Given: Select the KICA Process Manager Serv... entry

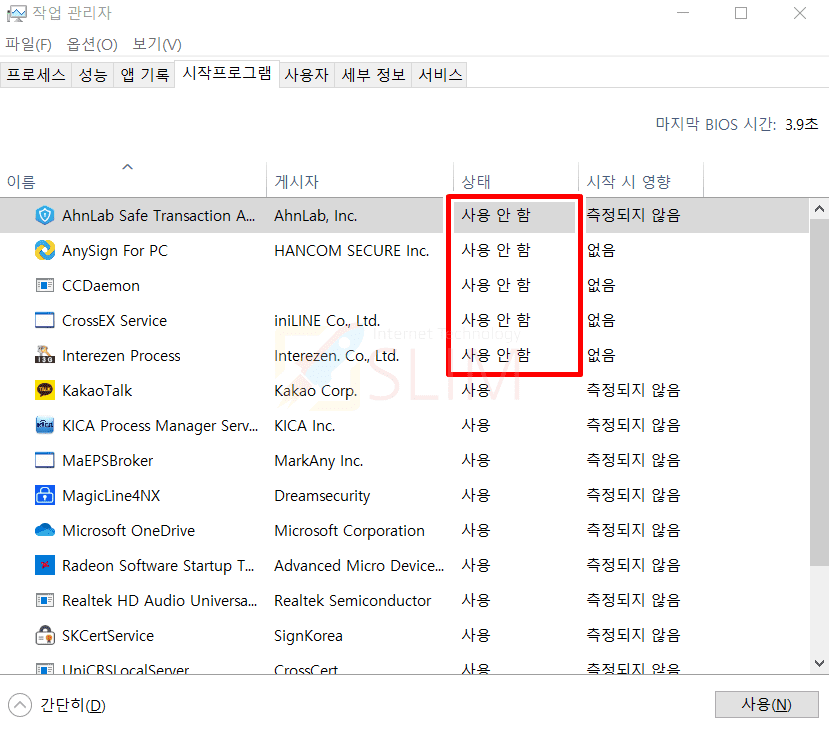Looking at the screenshot, I should coord(160,426).
